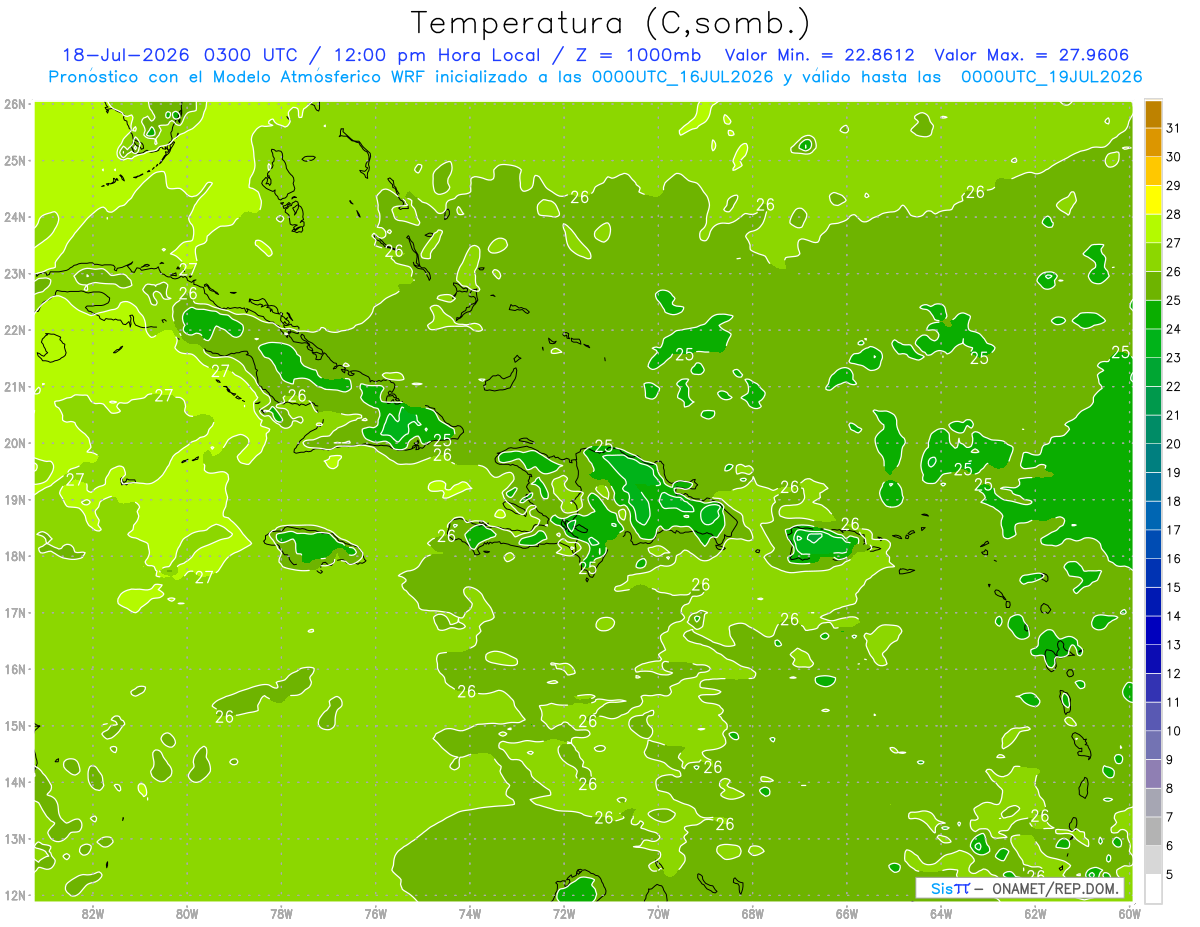Click the "80W" longitude axis label

point(187,913)
